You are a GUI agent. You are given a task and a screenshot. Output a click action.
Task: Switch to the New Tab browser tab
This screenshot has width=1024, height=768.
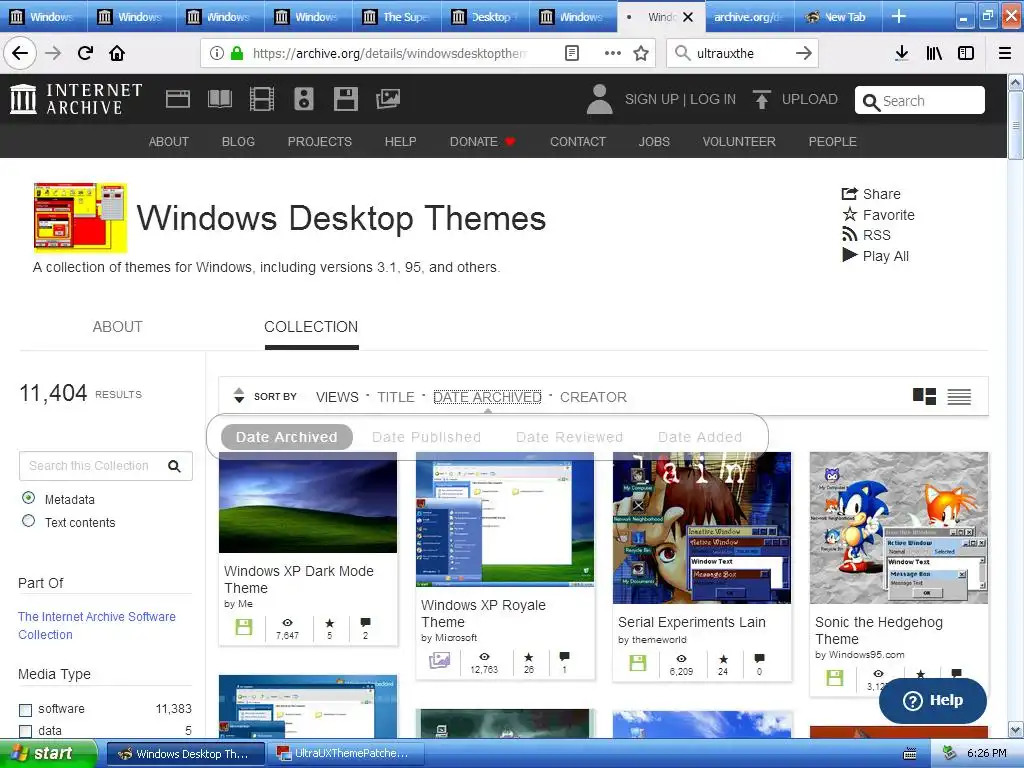click(x=838, y=17)
